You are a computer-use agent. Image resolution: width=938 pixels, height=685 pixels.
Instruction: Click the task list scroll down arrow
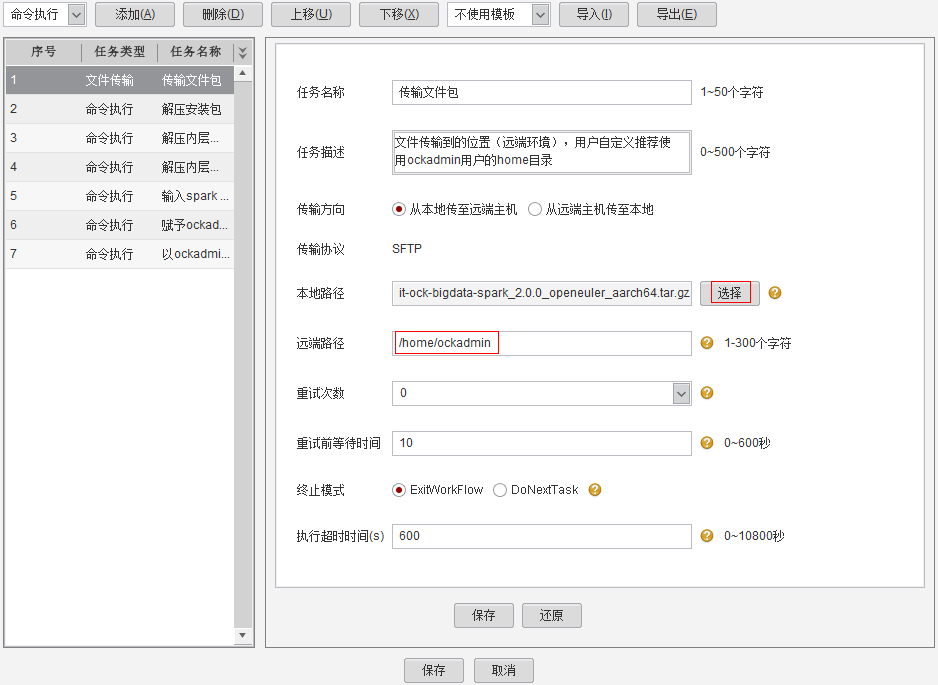click(x=242, y=635)
